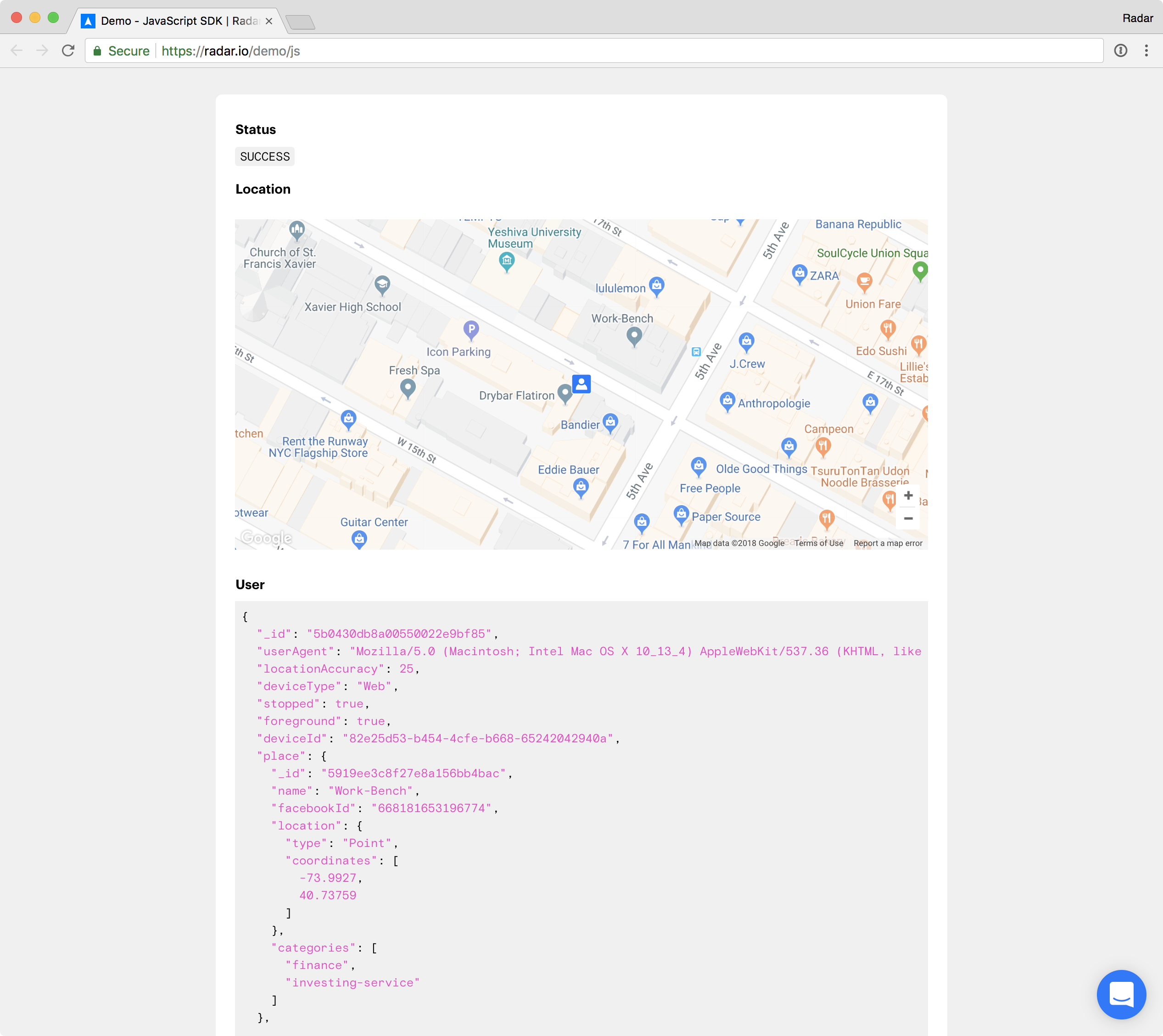
Task: Click the Campeon restaurant pin
Action: [822, 447]
